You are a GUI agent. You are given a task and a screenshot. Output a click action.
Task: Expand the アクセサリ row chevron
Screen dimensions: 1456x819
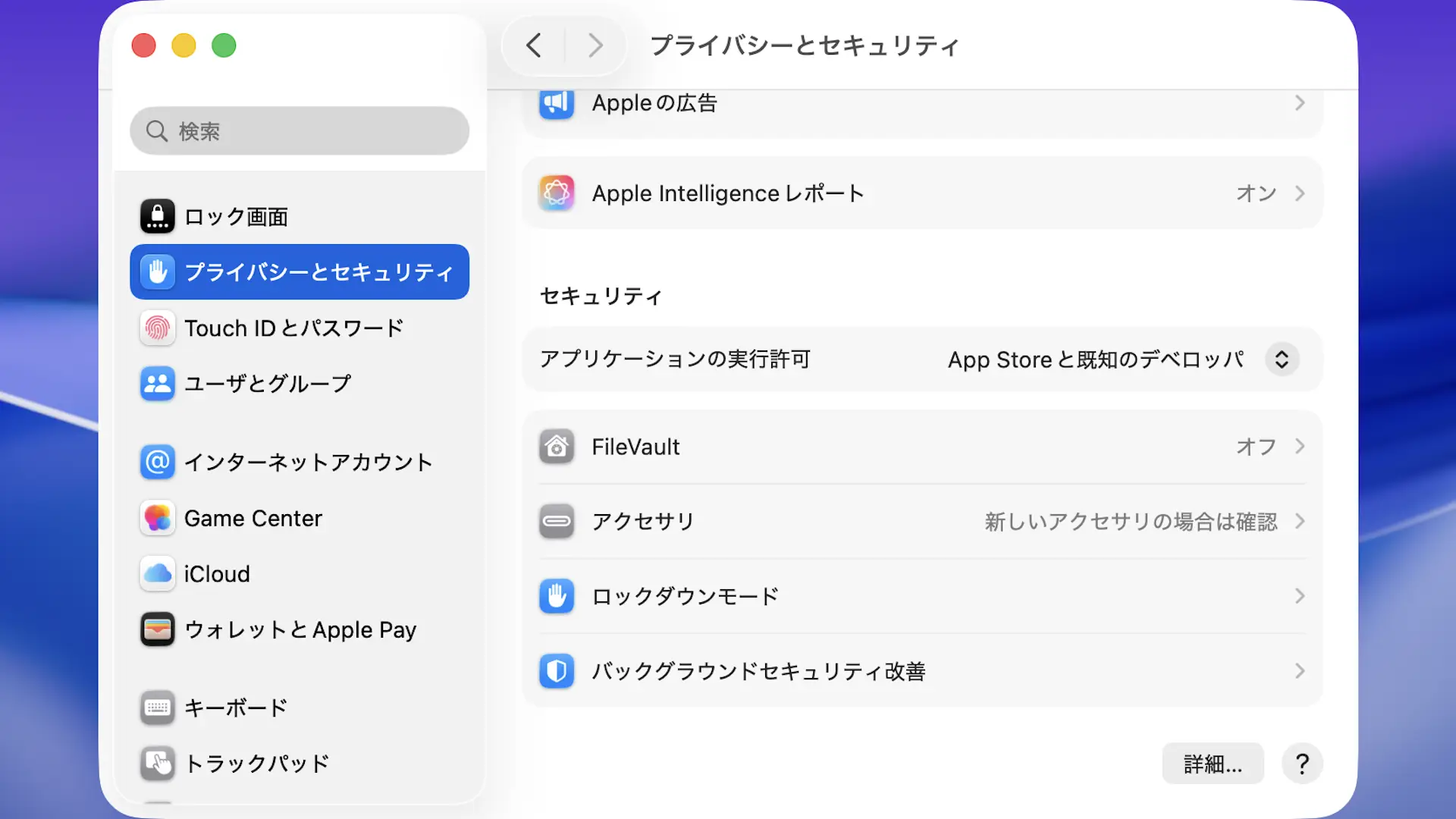1300,522
